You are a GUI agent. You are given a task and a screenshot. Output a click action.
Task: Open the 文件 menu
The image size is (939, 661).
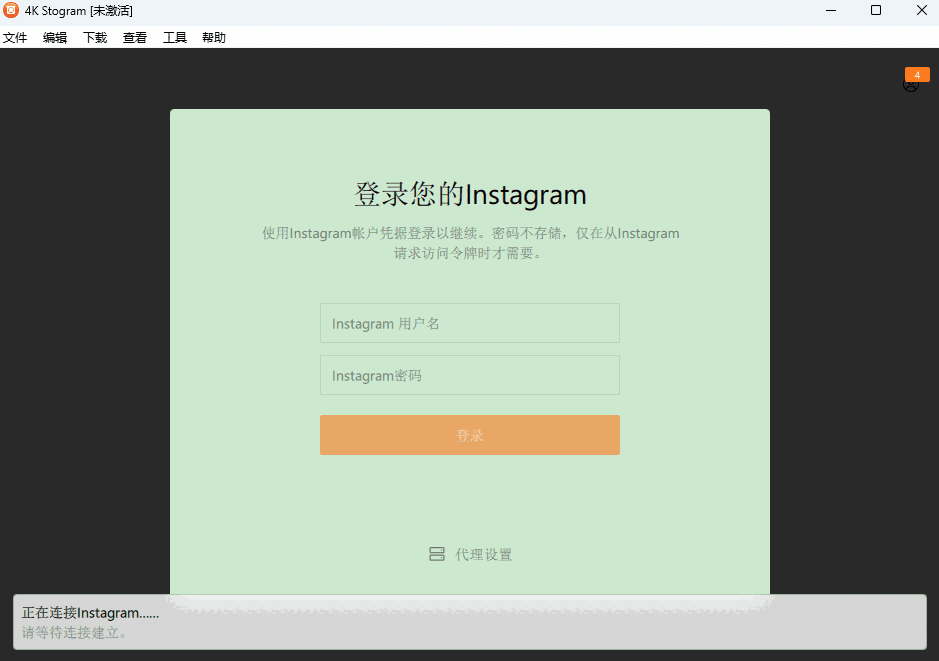tap(15, 37)
